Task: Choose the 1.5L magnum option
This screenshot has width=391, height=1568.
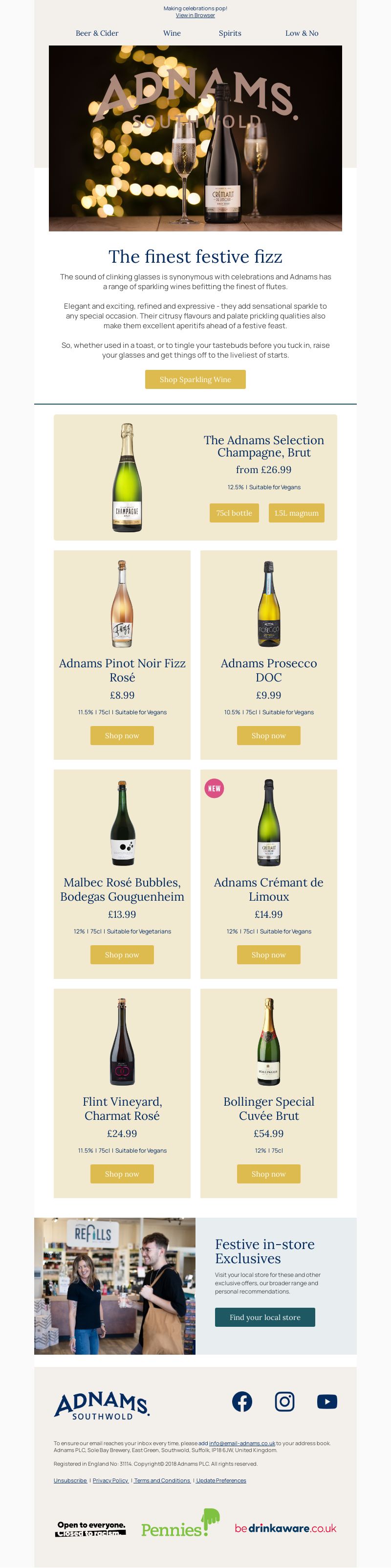Action: [x=297, y=513]
